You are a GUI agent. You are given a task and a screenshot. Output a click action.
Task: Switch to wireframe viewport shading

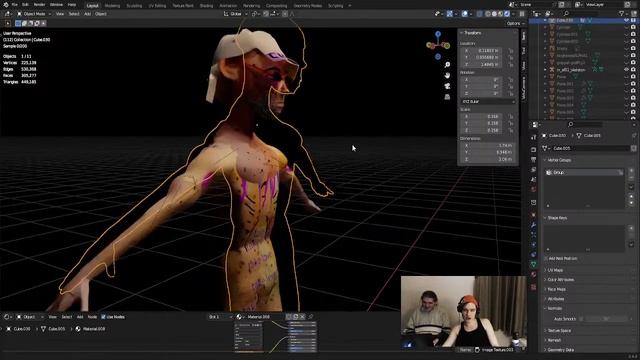[488, 14]
